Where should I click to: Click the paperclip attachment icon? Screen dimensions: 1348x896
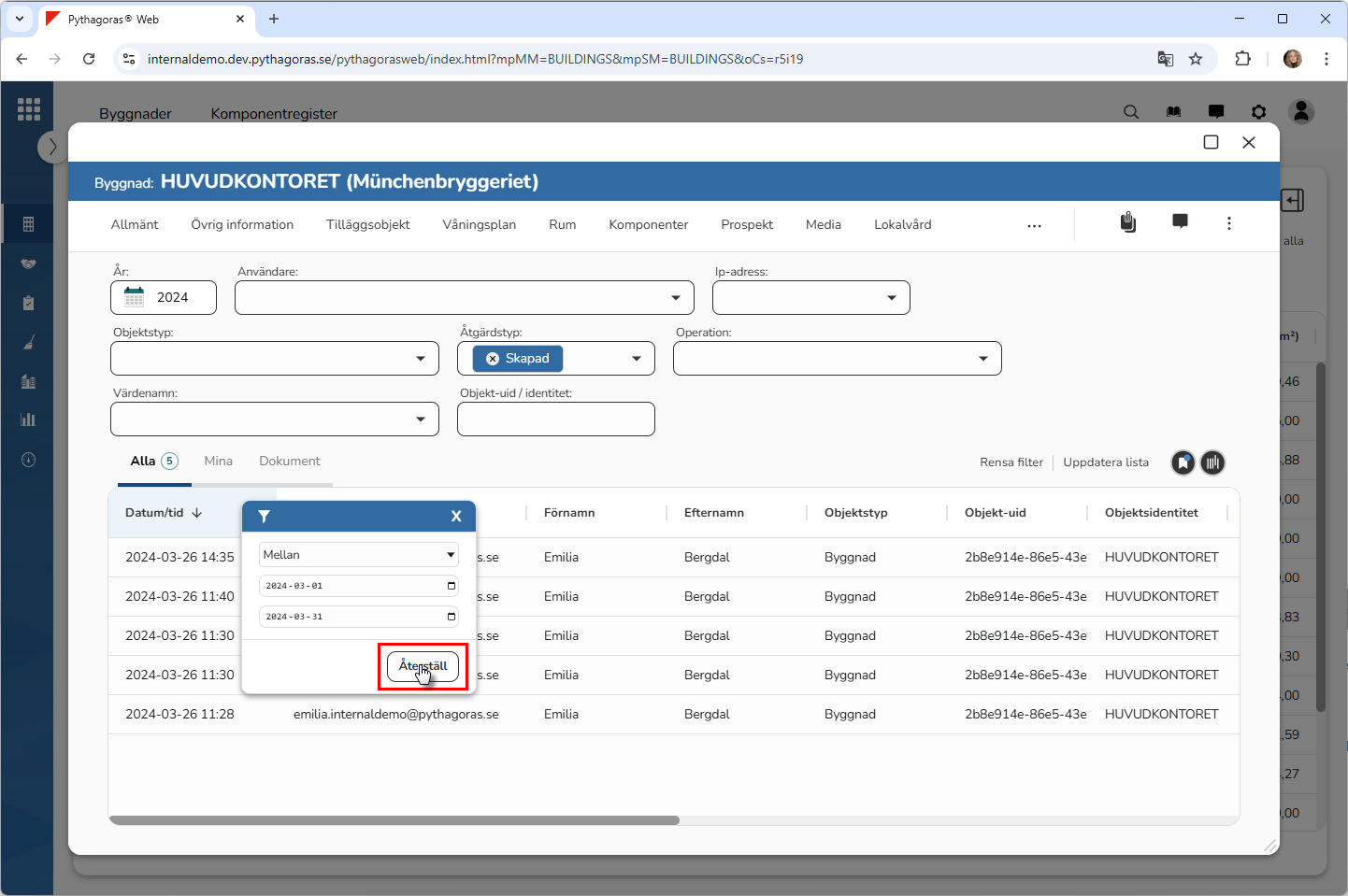(1128, 222)
